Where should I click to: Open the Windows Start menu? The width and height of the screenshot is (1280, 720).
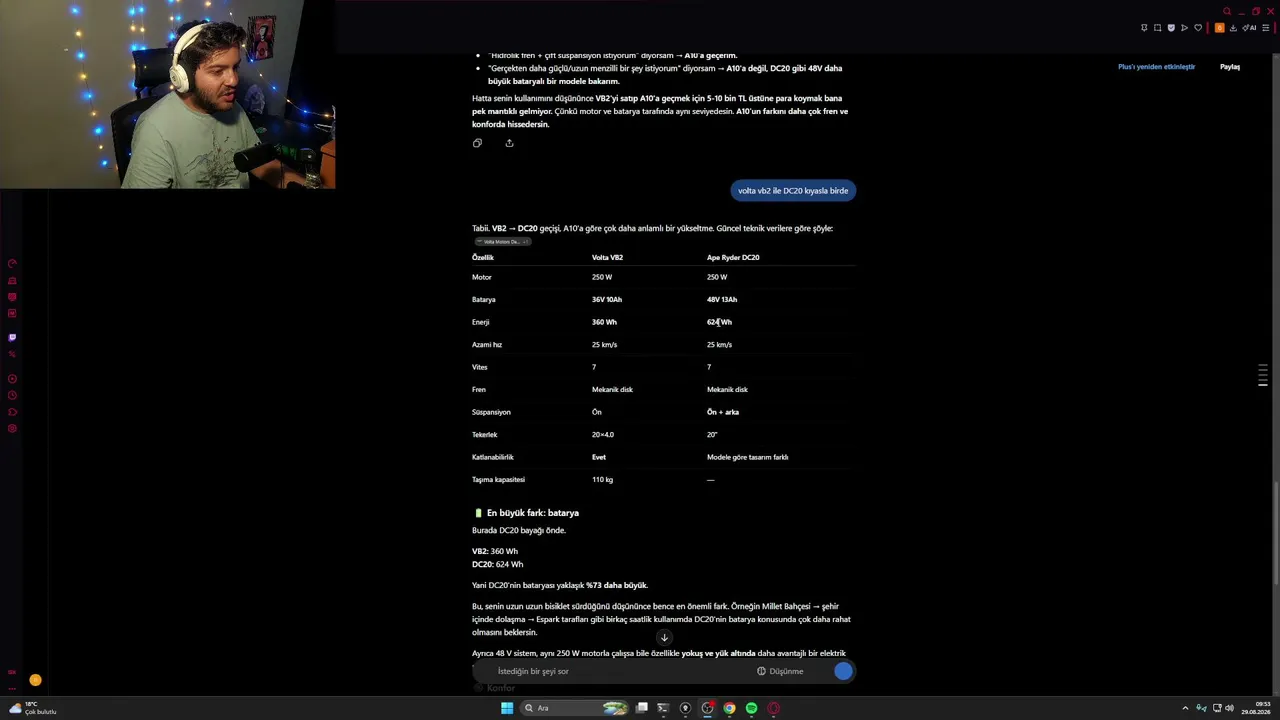point(507,708)
